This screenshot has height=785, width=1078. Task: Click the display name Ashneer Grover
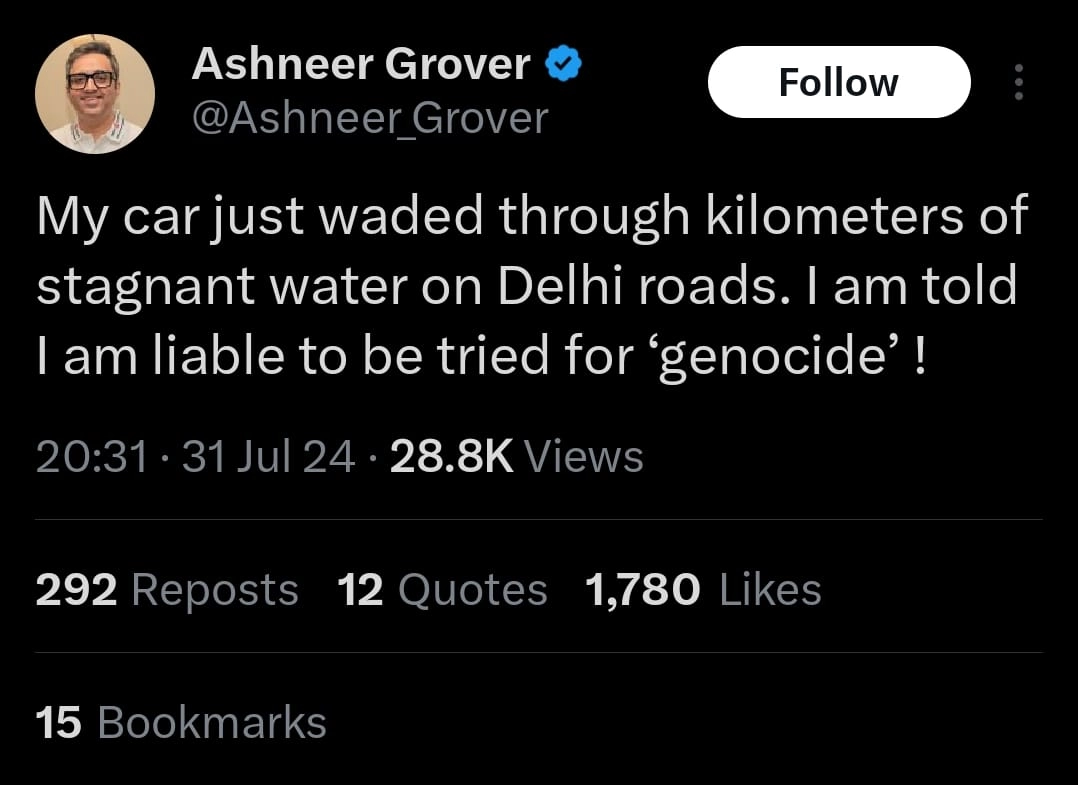(x=361, y=65)
